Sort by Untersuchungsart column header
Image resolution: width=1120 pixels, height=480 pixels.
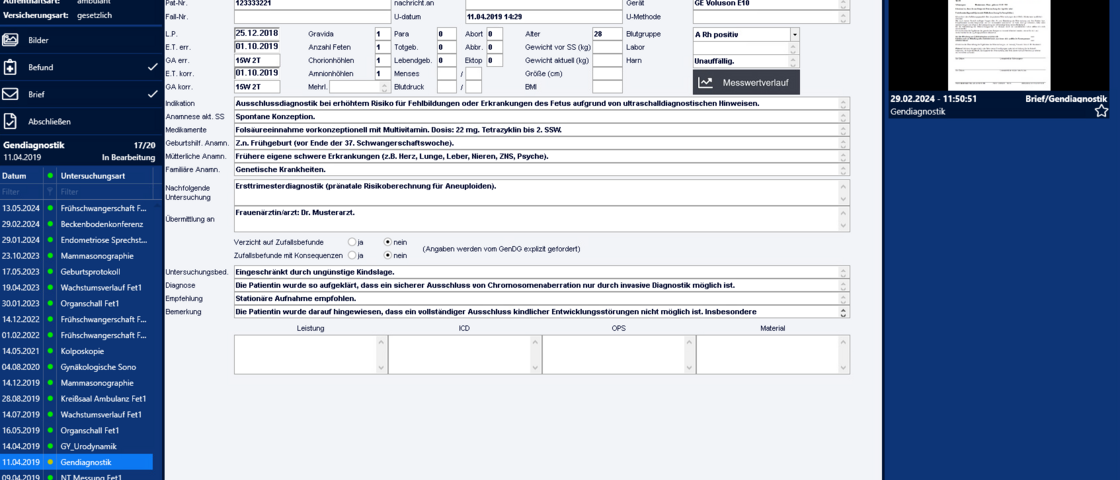point(105,176)
